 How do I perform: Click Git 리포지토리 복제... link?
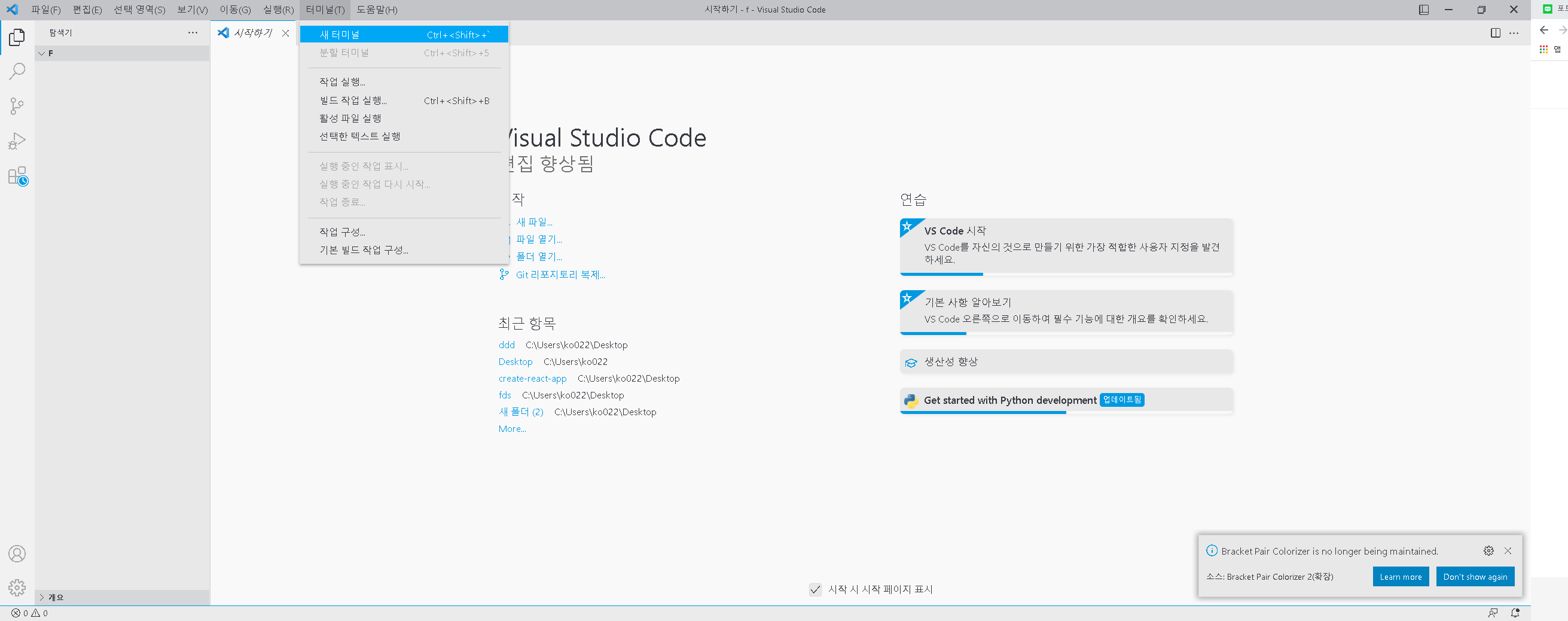pos(560,275)
